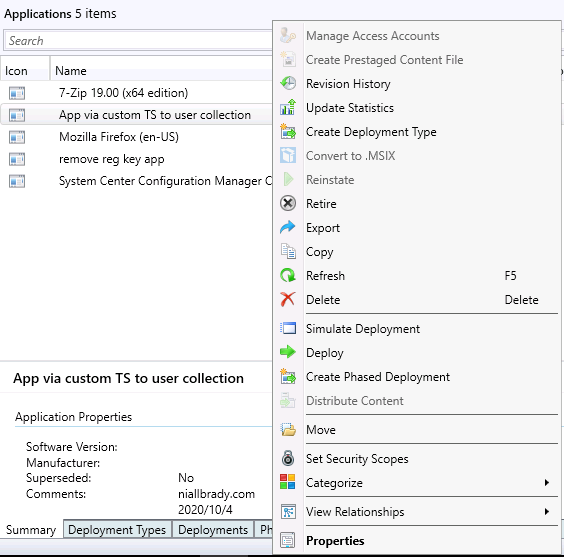
Task: Open the View Relationships menu entry
Action: point(416,511)
